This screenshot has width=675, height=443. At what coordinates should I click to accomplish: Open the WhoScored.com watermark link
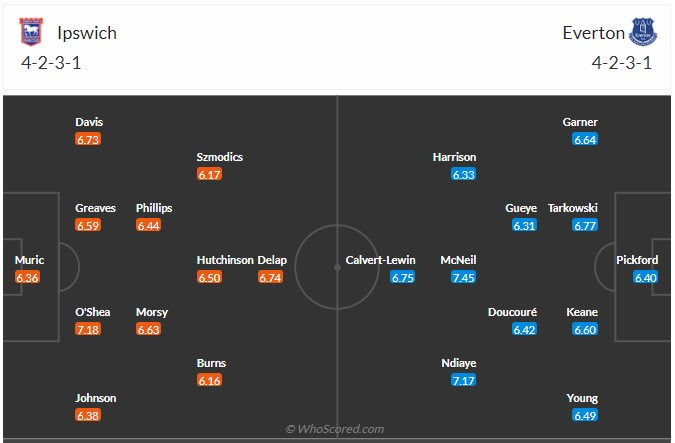tap(334, 429)
